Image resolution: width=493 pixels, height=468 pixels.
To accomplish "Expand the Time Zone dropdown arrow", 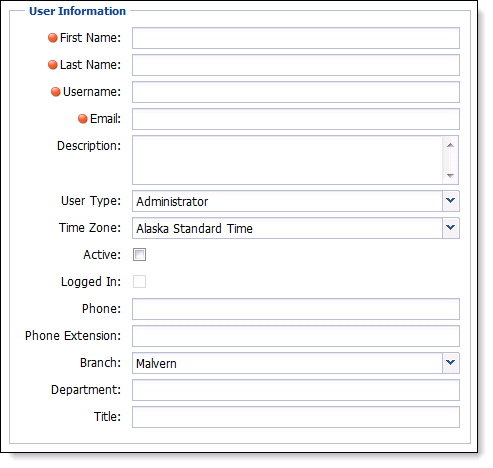I will pos(451,228).
